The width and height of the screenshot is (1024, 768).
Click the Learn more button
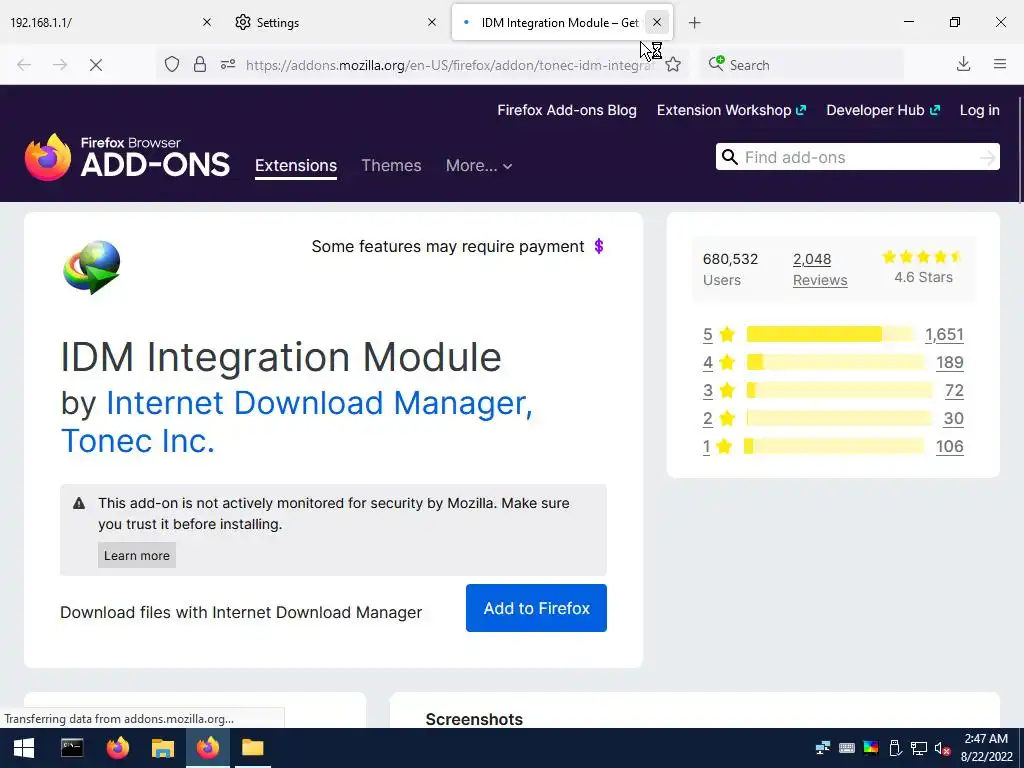point(136,555)
